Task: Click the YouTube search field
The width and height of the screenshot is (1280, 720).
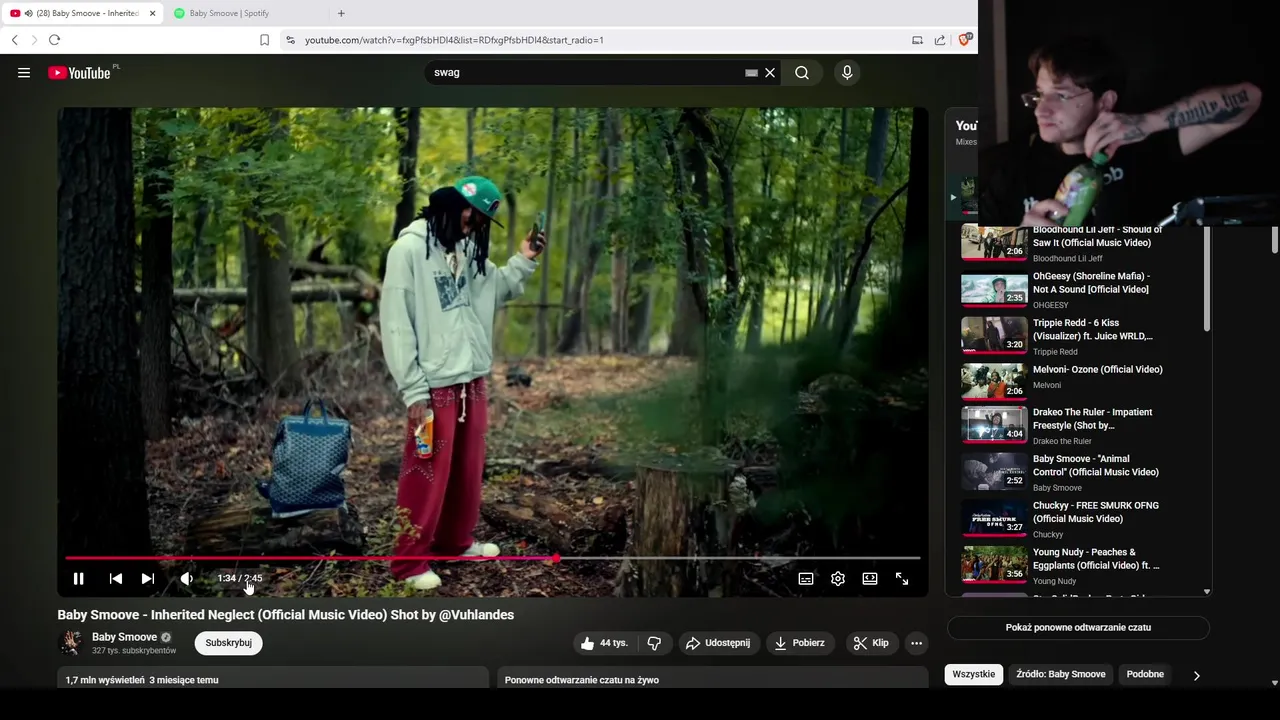Action: click(x=585, y=73)
